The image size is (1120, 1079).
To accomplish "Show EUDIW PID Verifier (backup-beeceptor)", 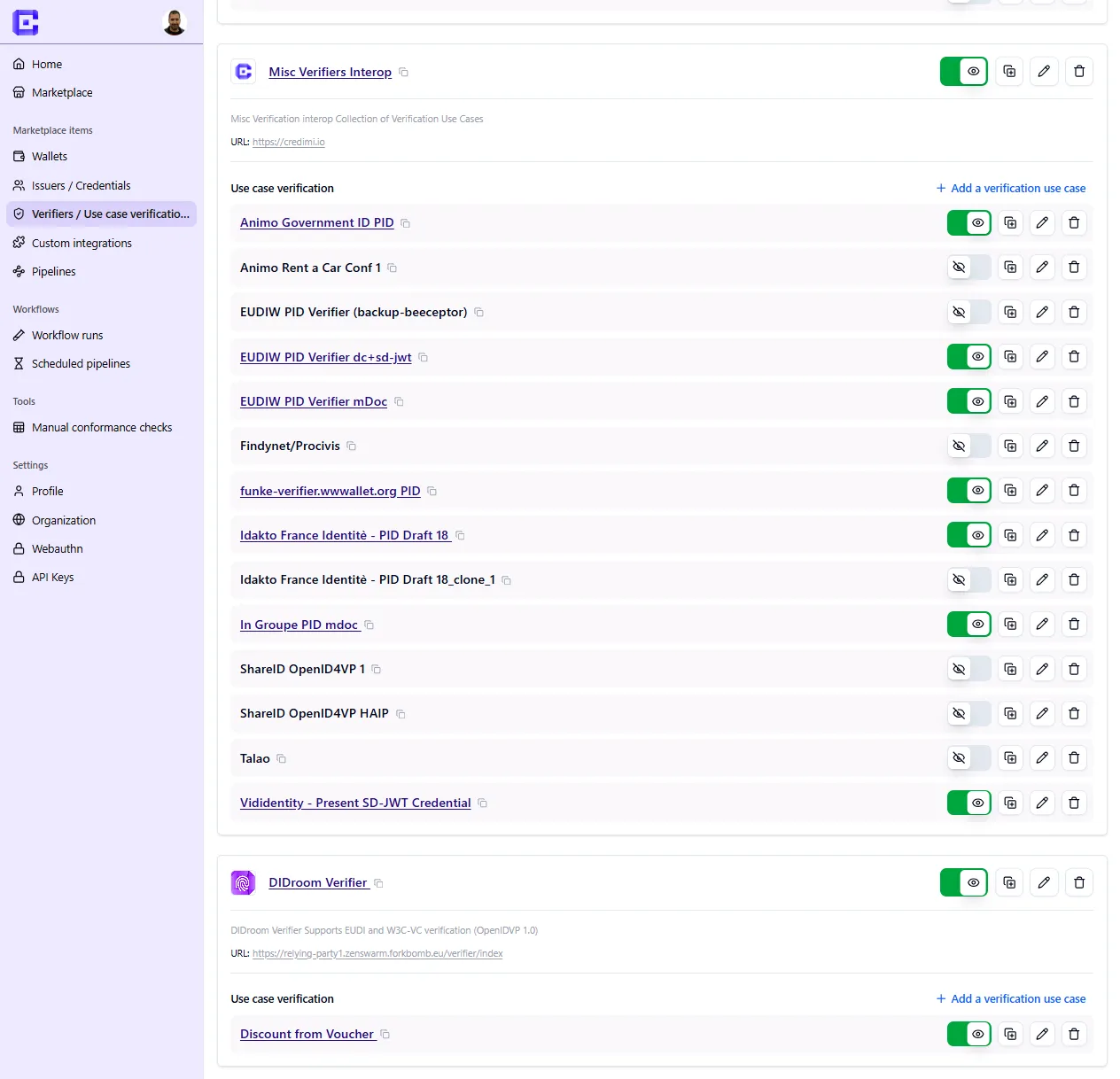I will coord(969,312).
